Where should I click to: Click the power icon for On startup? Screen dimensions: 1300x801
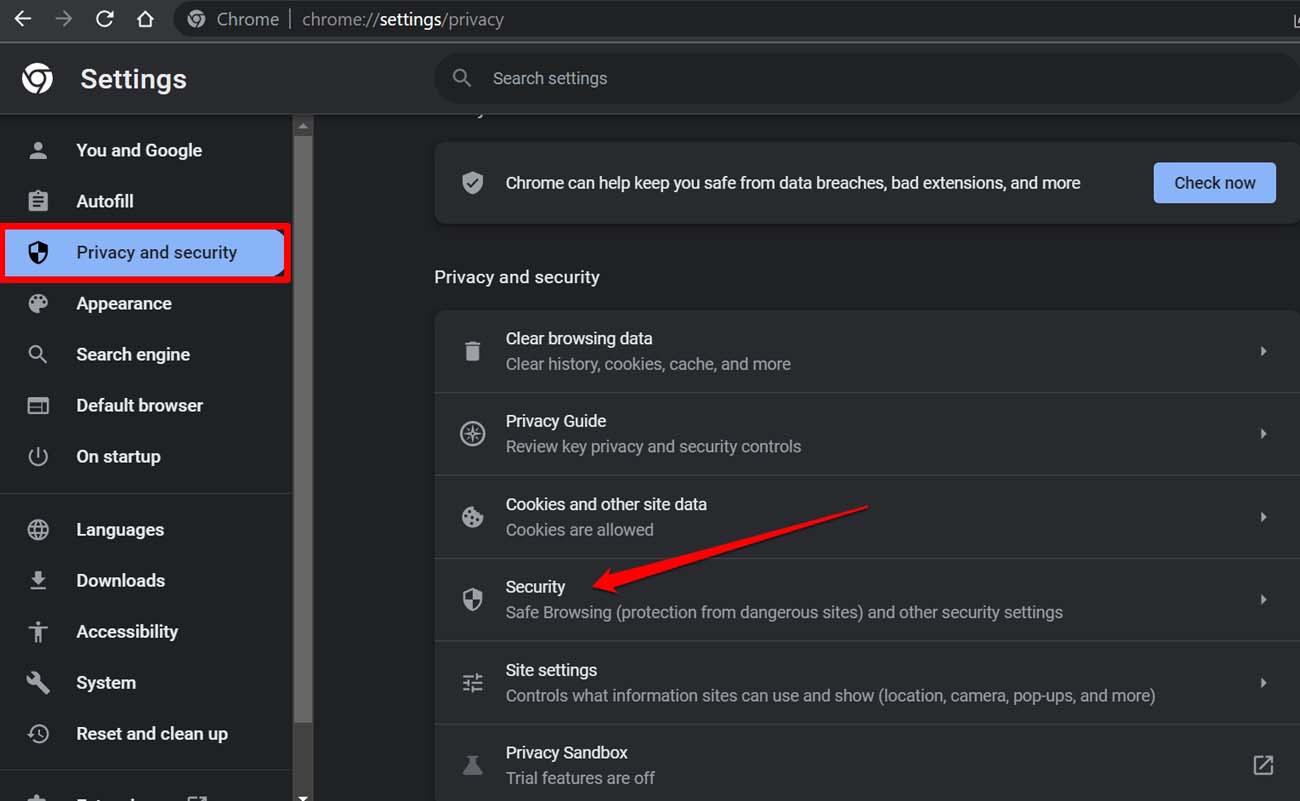(38, 456)
